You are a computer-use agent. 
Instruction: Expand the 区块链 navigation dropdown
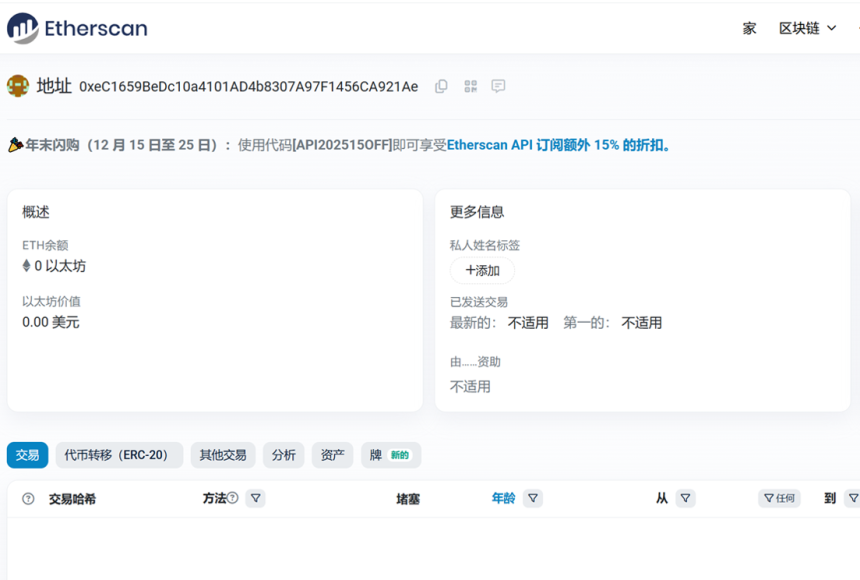pos(807,28)
